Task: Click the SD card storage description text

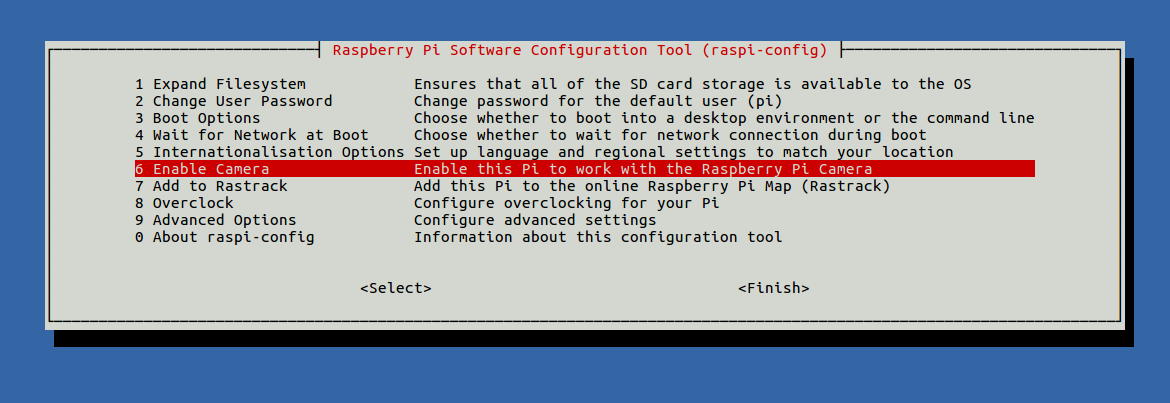Action: pos(692,84)
